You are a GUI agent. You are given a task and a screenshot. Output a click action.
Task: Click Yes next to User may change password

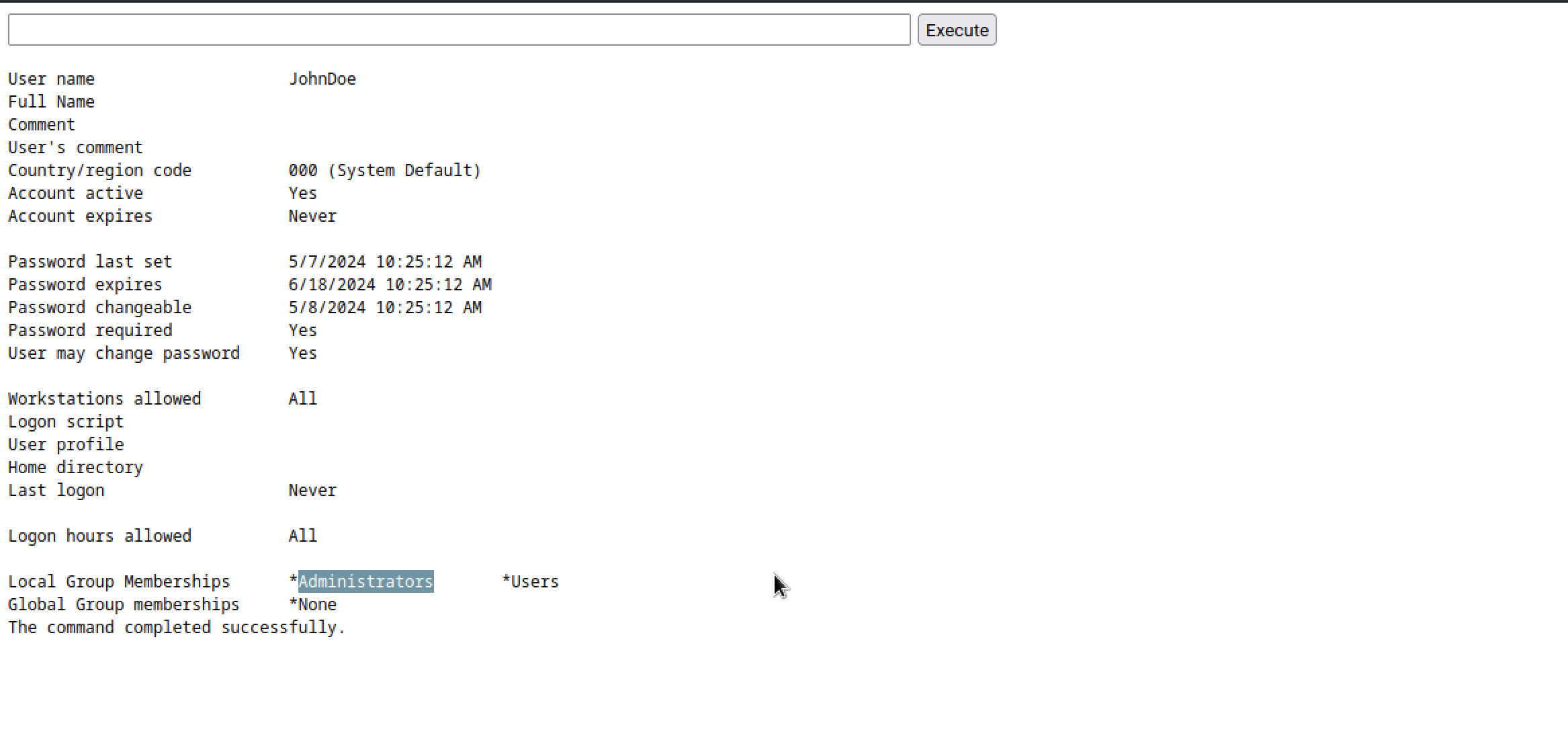click(303, 353)
